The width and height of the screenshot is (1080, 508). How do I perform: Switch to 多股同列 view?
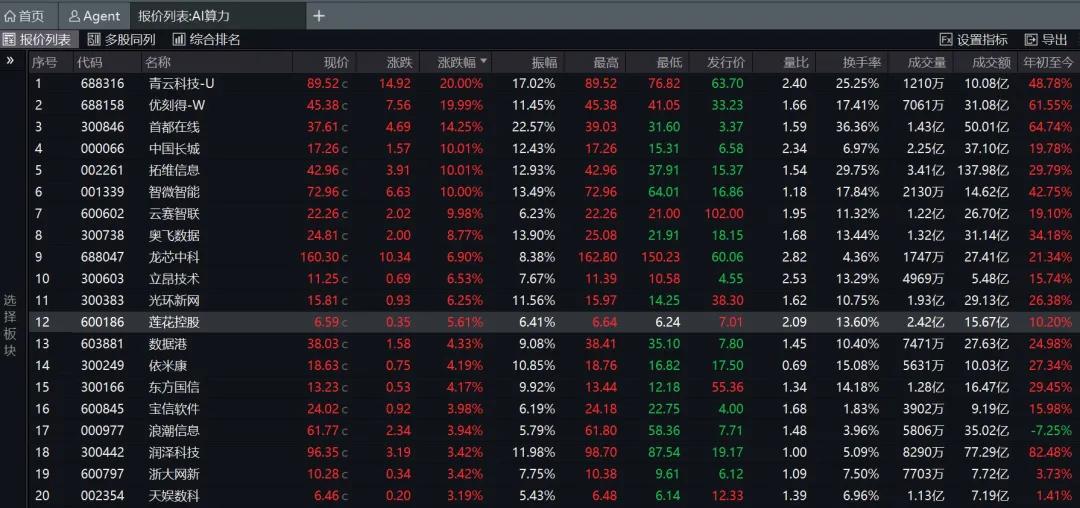pos(121,39)
